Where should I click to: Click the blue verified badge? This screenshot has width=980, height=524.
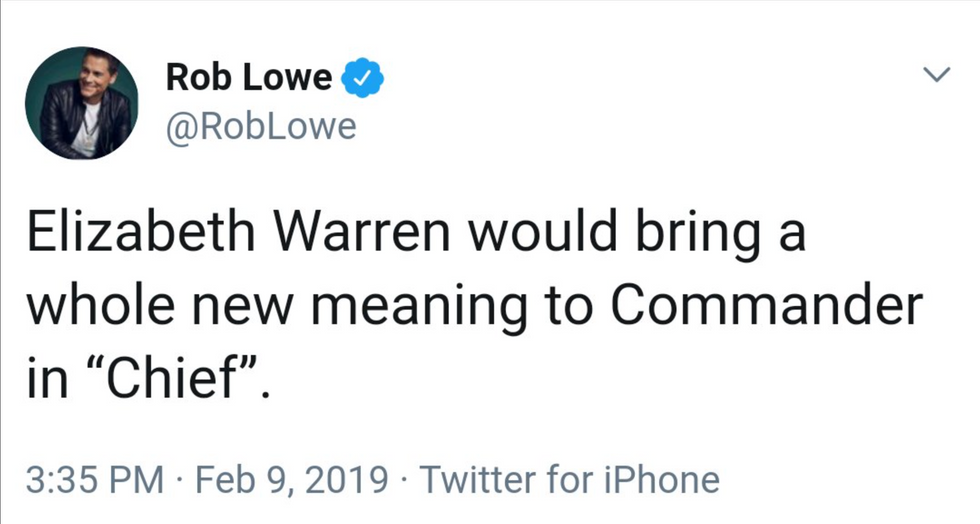point(362,78)
